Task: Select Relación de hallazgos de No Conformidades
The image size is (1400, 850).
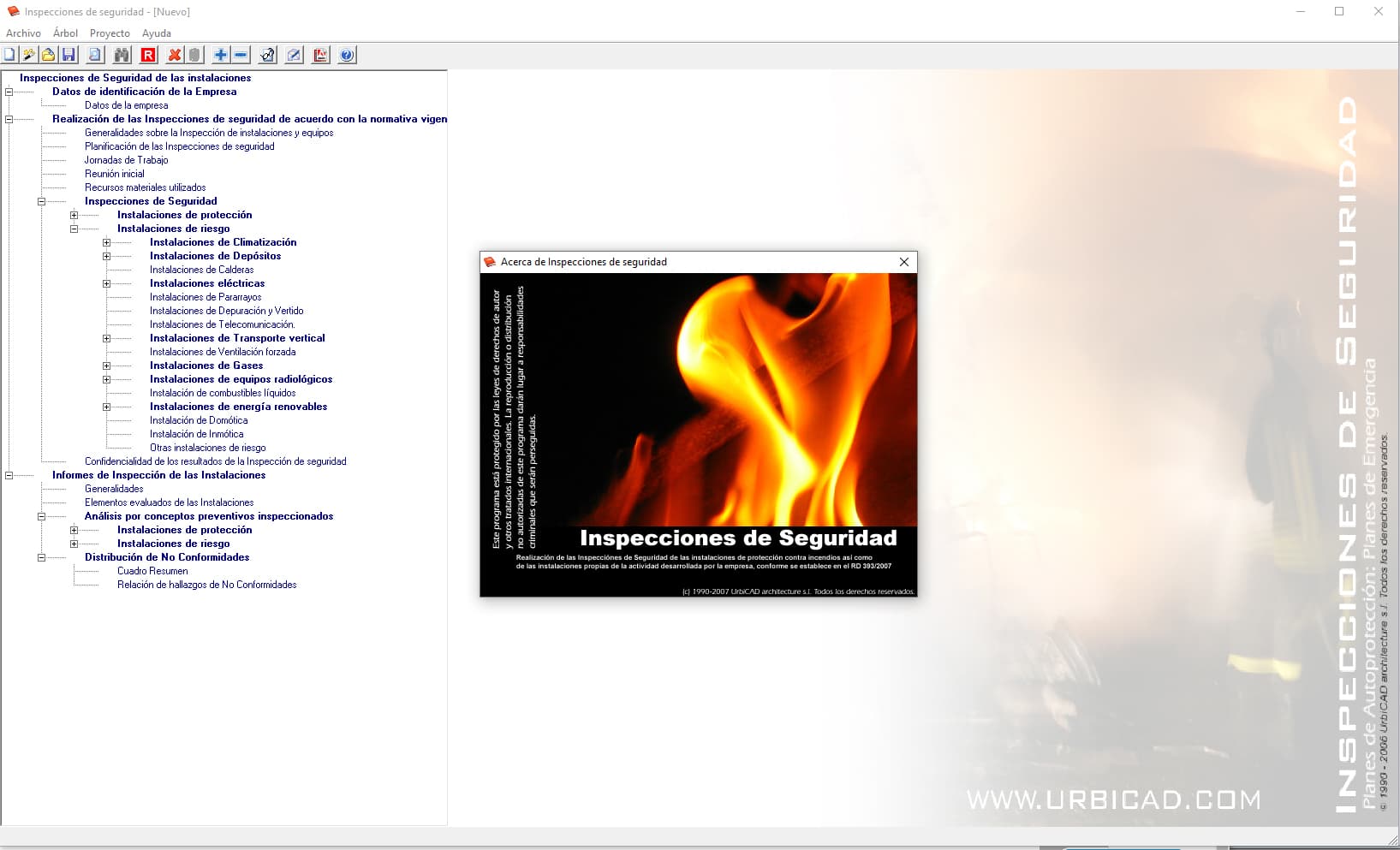Action: pos(206,585)
